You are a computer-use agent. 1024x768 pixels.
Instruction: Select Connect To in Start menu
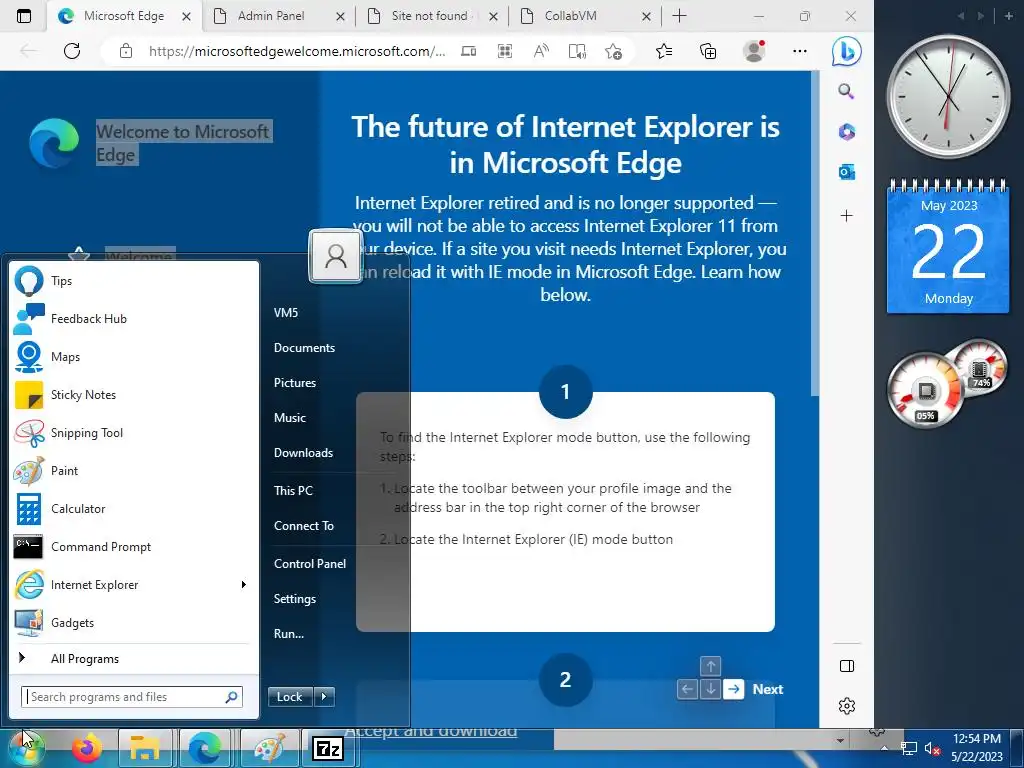(304, 526)
